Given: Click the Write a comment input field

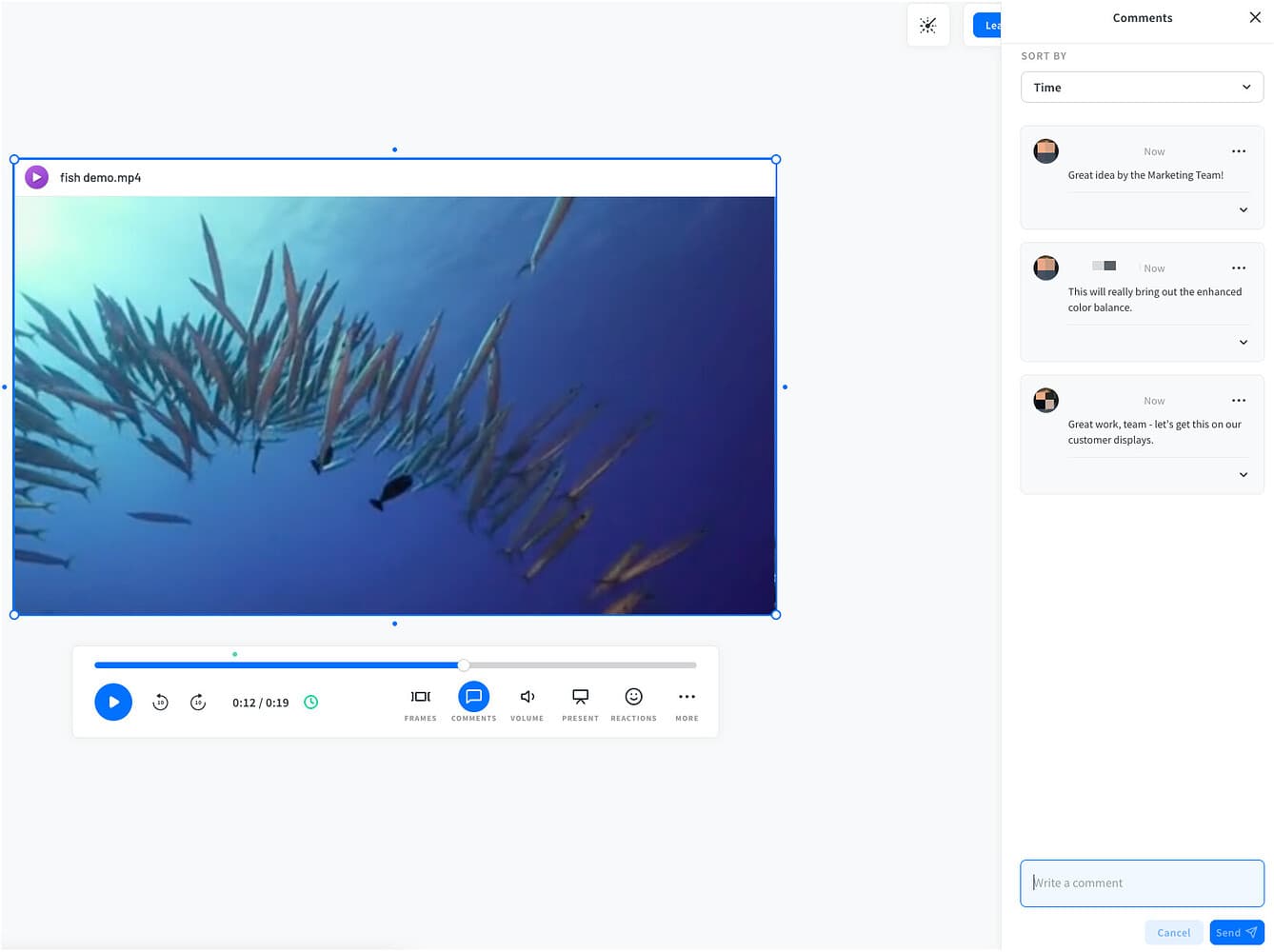Looking at the screenshot, I should [x=1142, y=883].
